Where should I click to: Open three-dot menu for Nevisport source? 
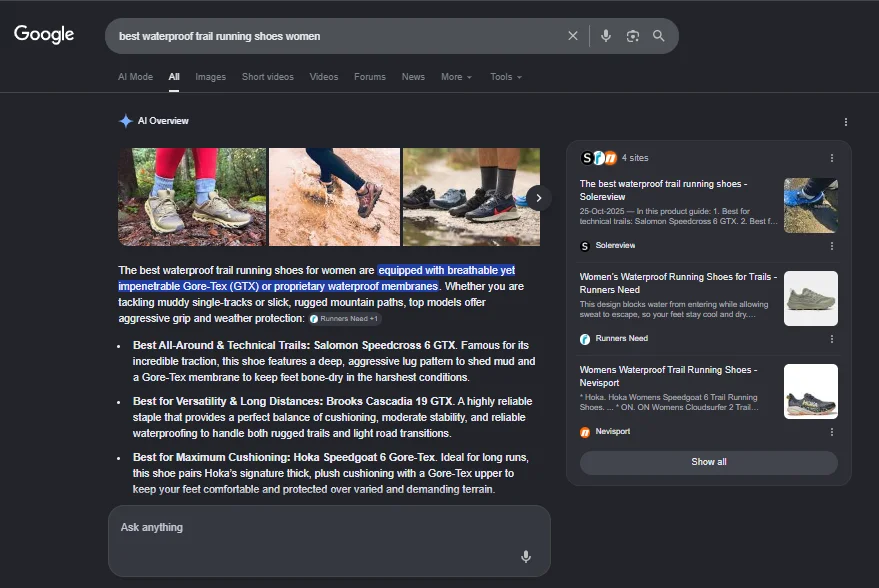(831, 432)
